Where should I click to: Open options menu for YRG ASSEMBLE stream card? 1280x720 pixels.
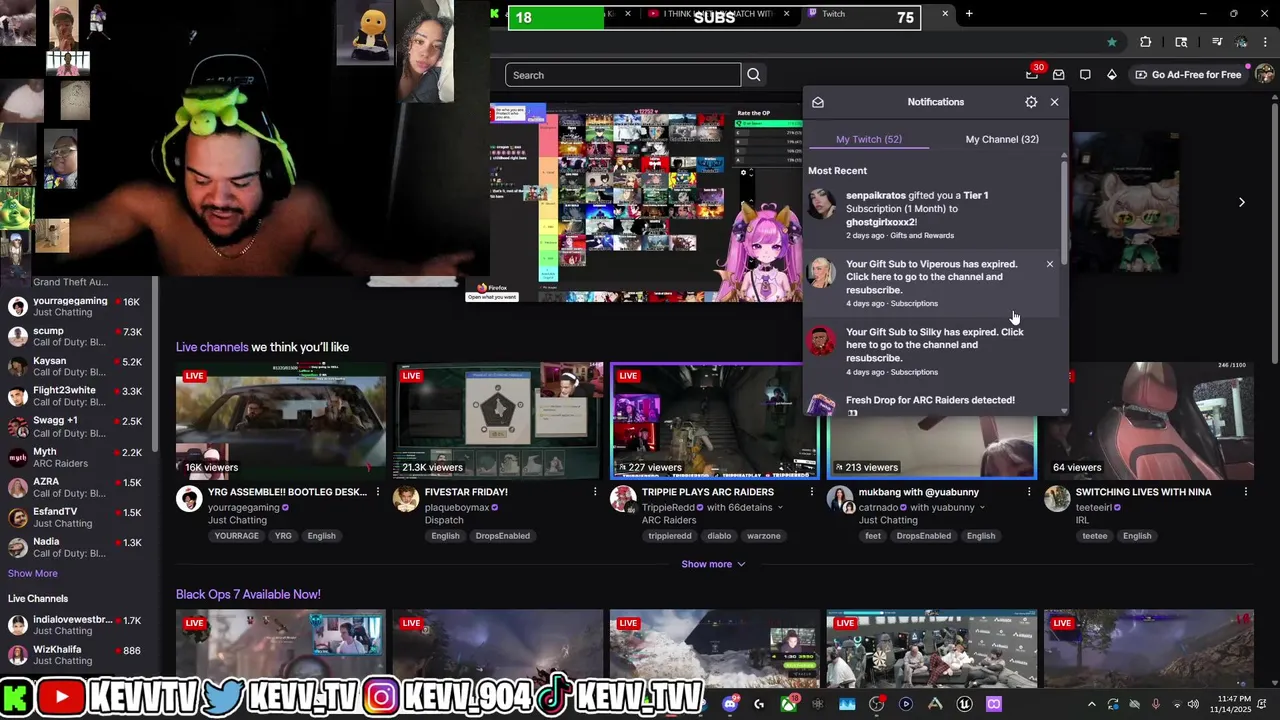point(378,492)
